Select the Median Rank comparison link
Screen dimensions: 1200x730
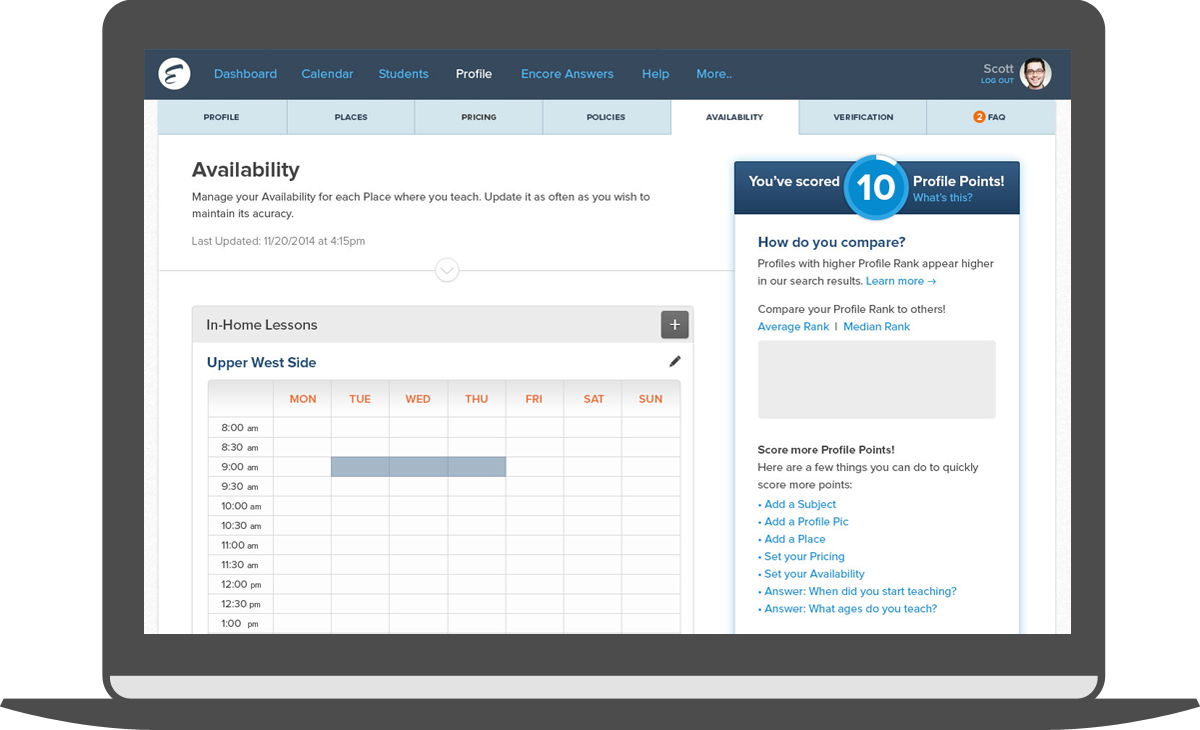point(876,327)
